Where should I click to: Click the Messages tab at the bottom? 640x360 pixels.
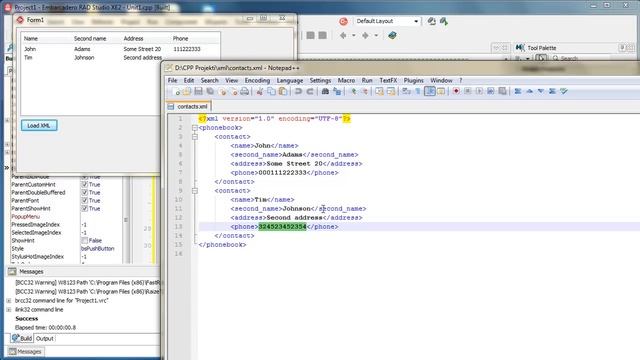(26, 351)
